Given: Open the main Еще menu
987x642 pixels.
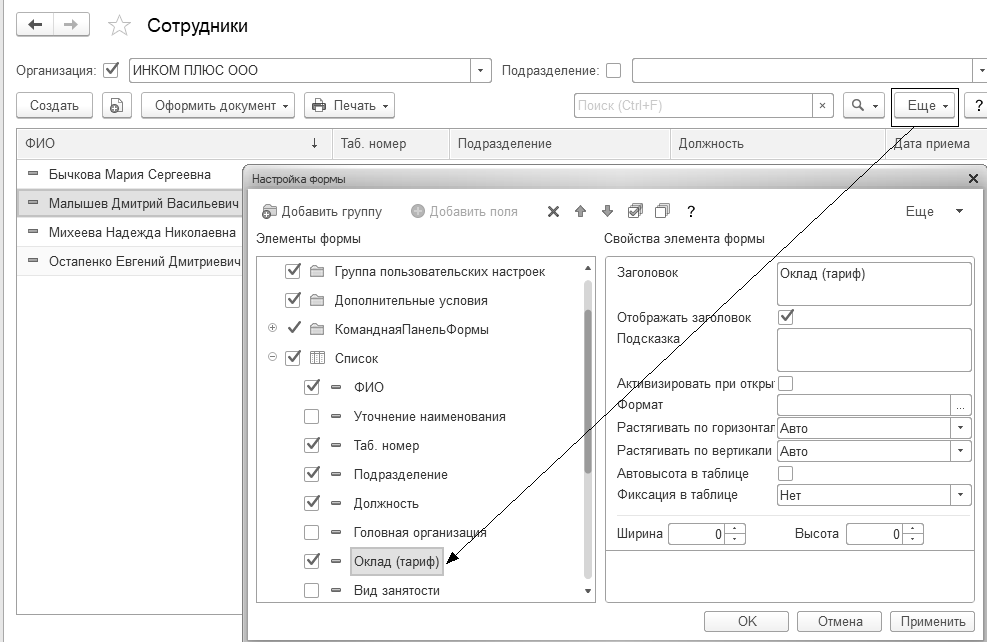Looking at the screenshot, I should 925,106.
